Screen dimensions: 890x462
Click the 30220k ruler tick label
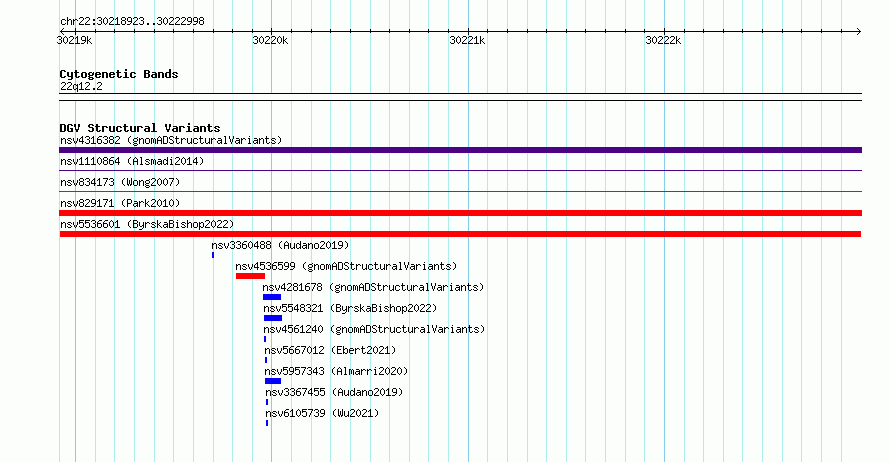[270, 40]
